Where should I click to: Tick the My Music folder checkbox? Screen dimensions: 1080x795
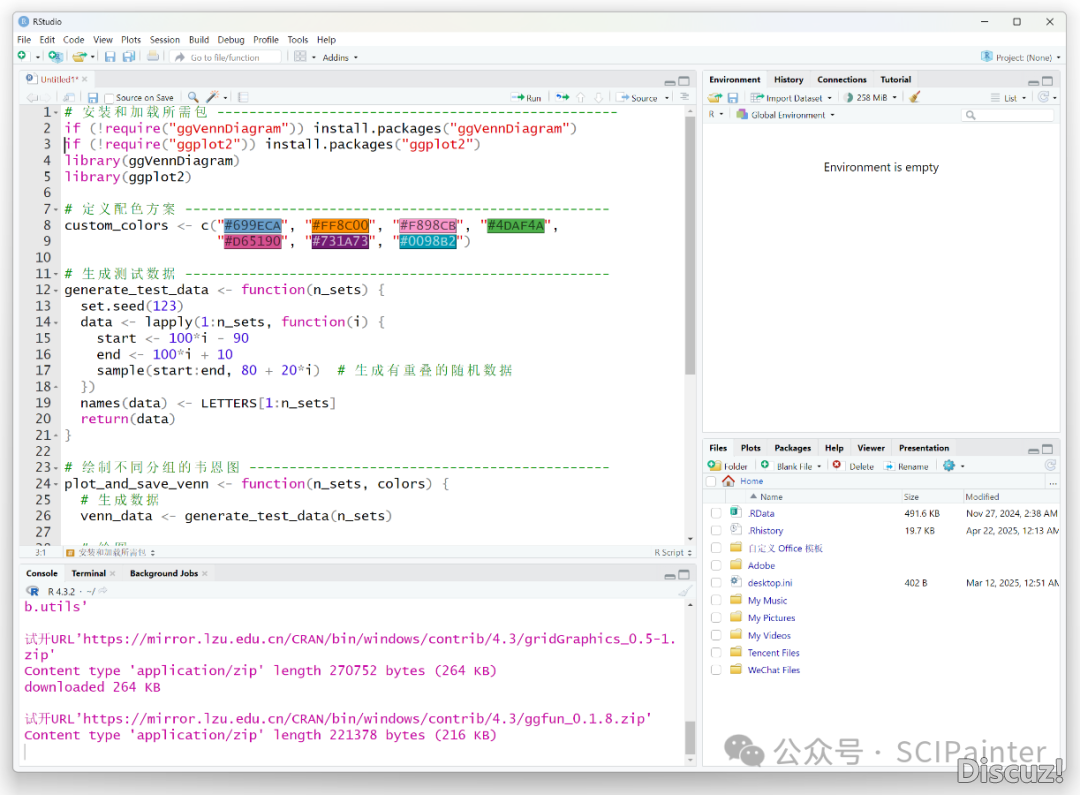tap(716, 601)
